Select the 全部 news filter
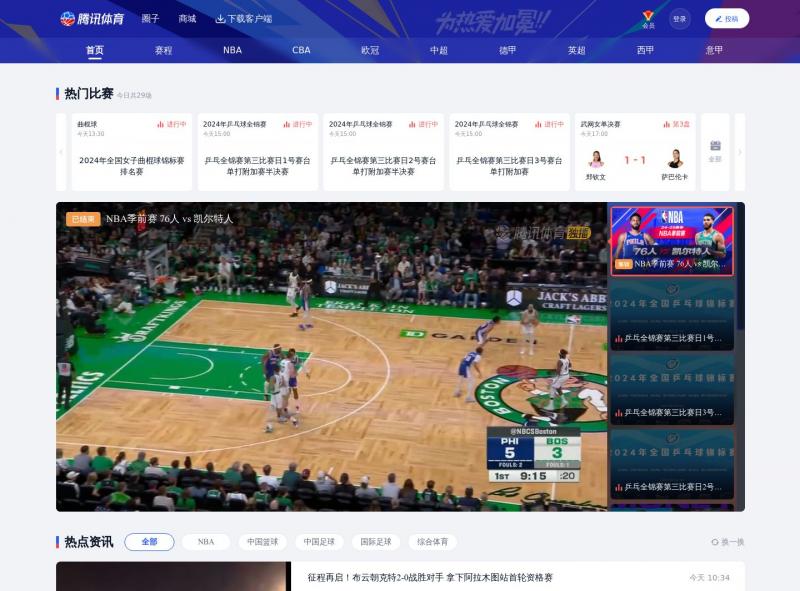The width and height of the screenshot is (800, 591). coord(149,541)
